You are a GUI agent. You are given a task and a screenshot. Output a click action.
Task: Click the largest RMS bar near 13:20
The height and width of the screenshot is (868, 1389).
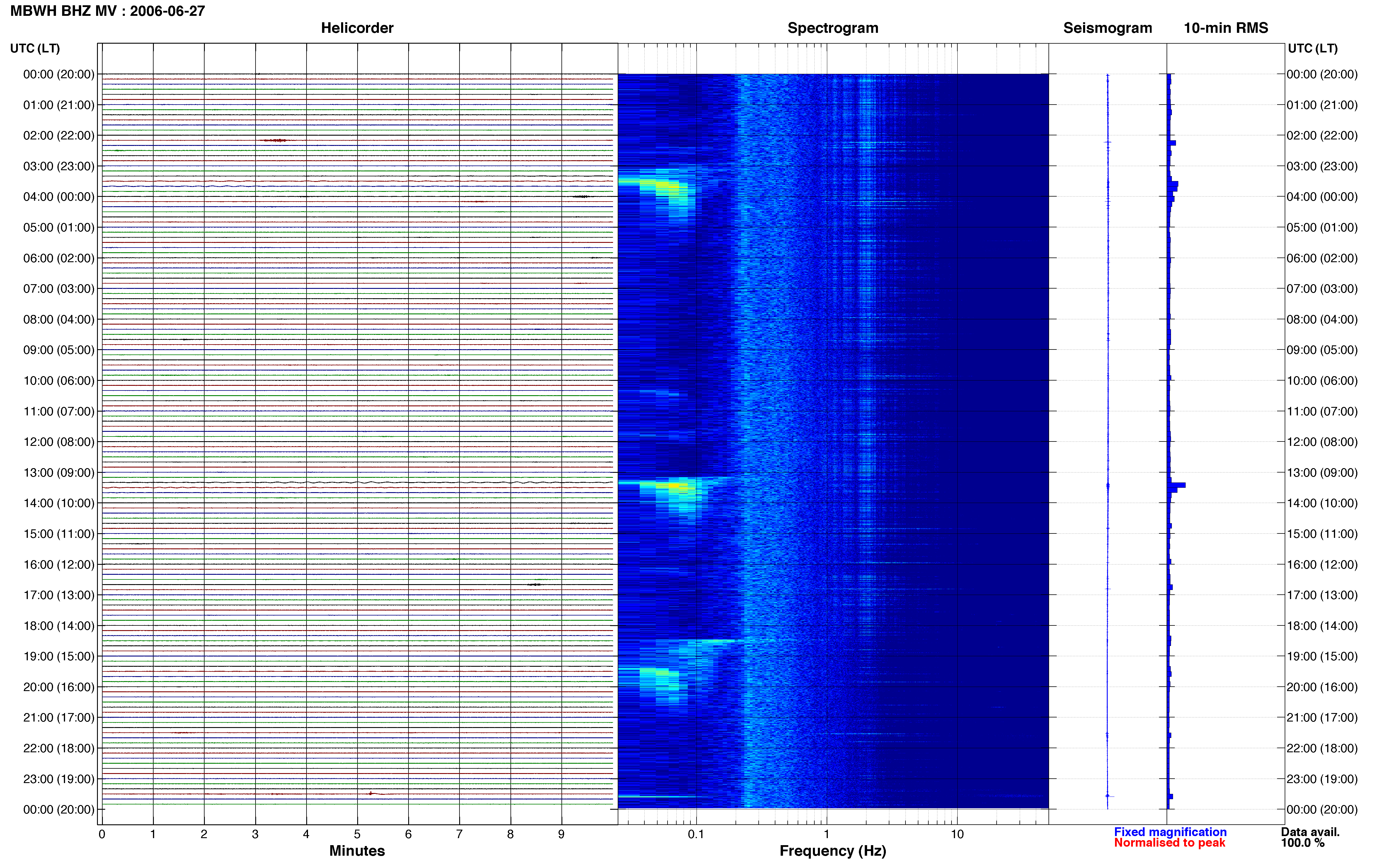pyautogui.click(x=1177, y=485)
